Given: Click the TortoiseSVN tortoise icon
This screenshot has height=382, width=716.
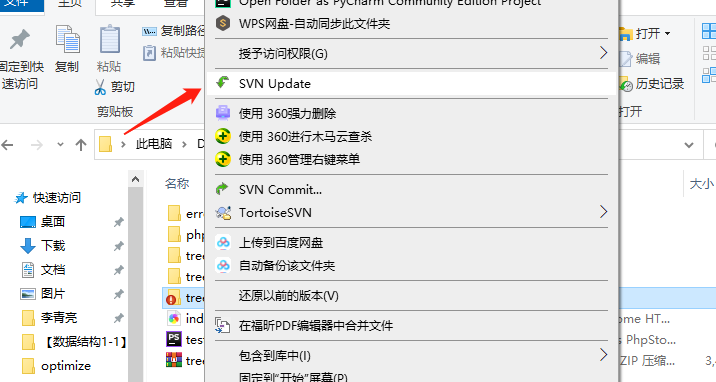Looking at the screenshot, I should click(223, 212).
